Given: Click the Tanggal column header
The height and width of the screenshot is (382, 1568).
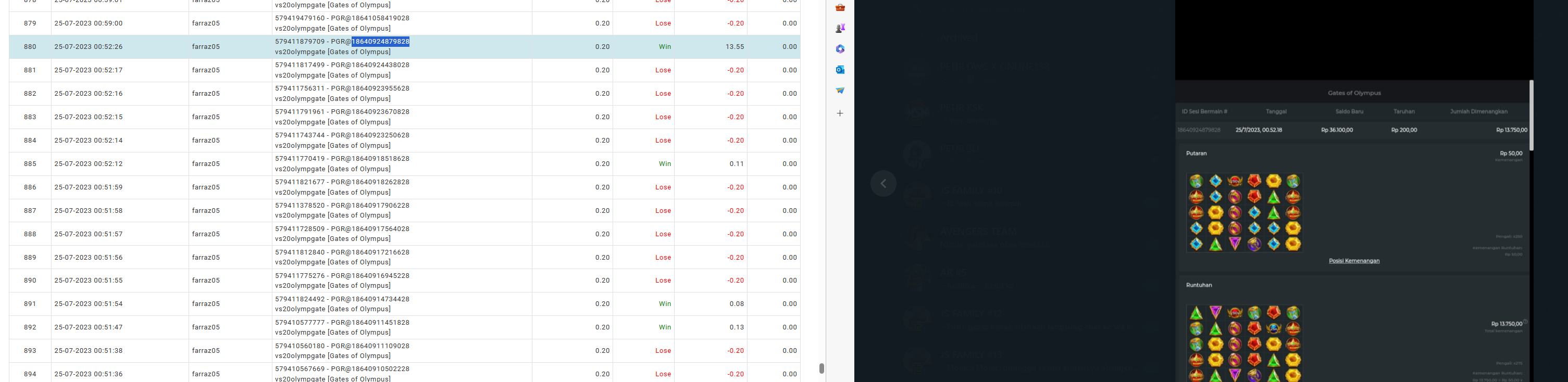Looking at the screenshot, I should coord(1276,112).
